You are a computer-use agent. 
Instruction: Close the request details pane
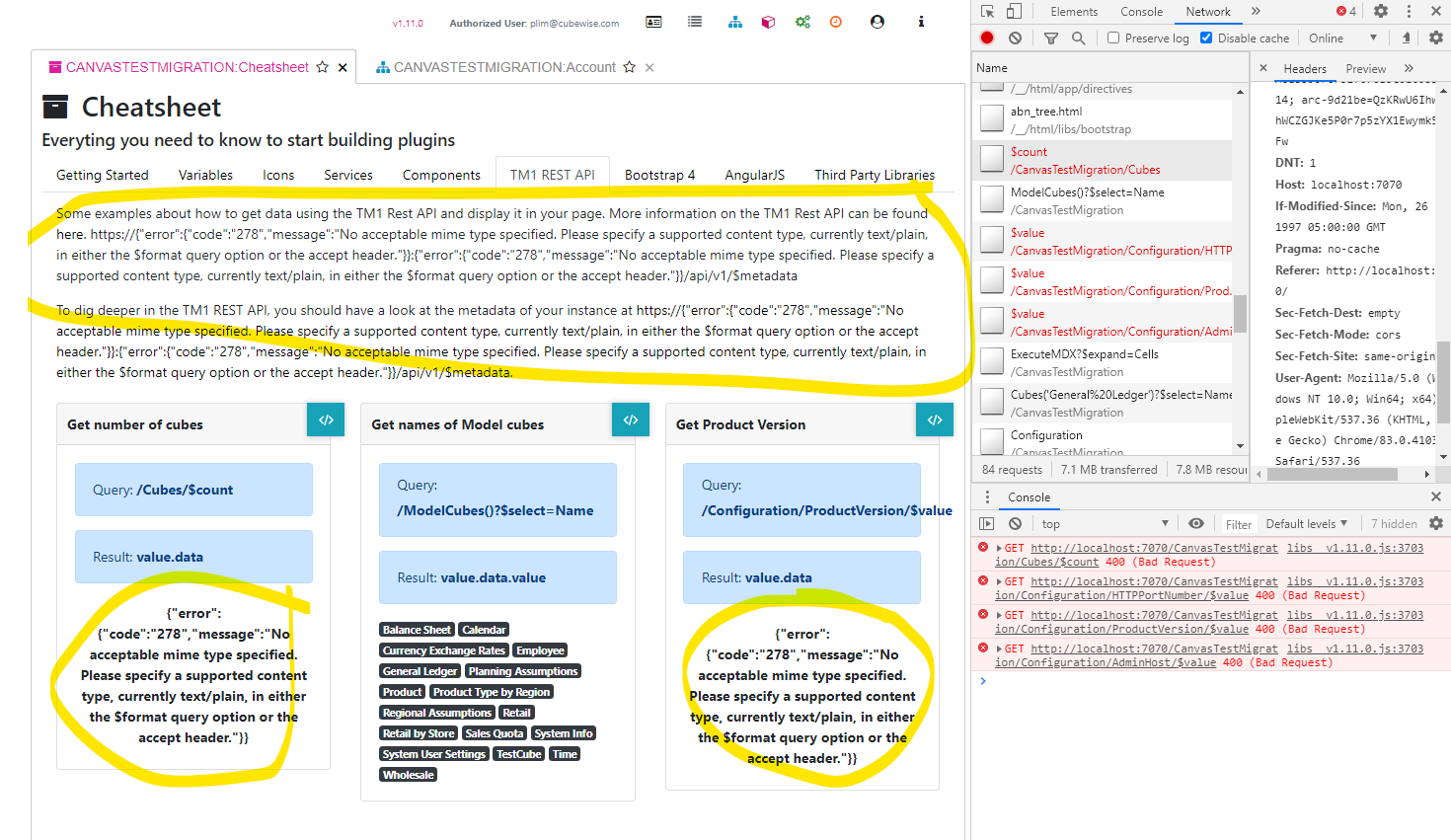[x=1263, y=68]
